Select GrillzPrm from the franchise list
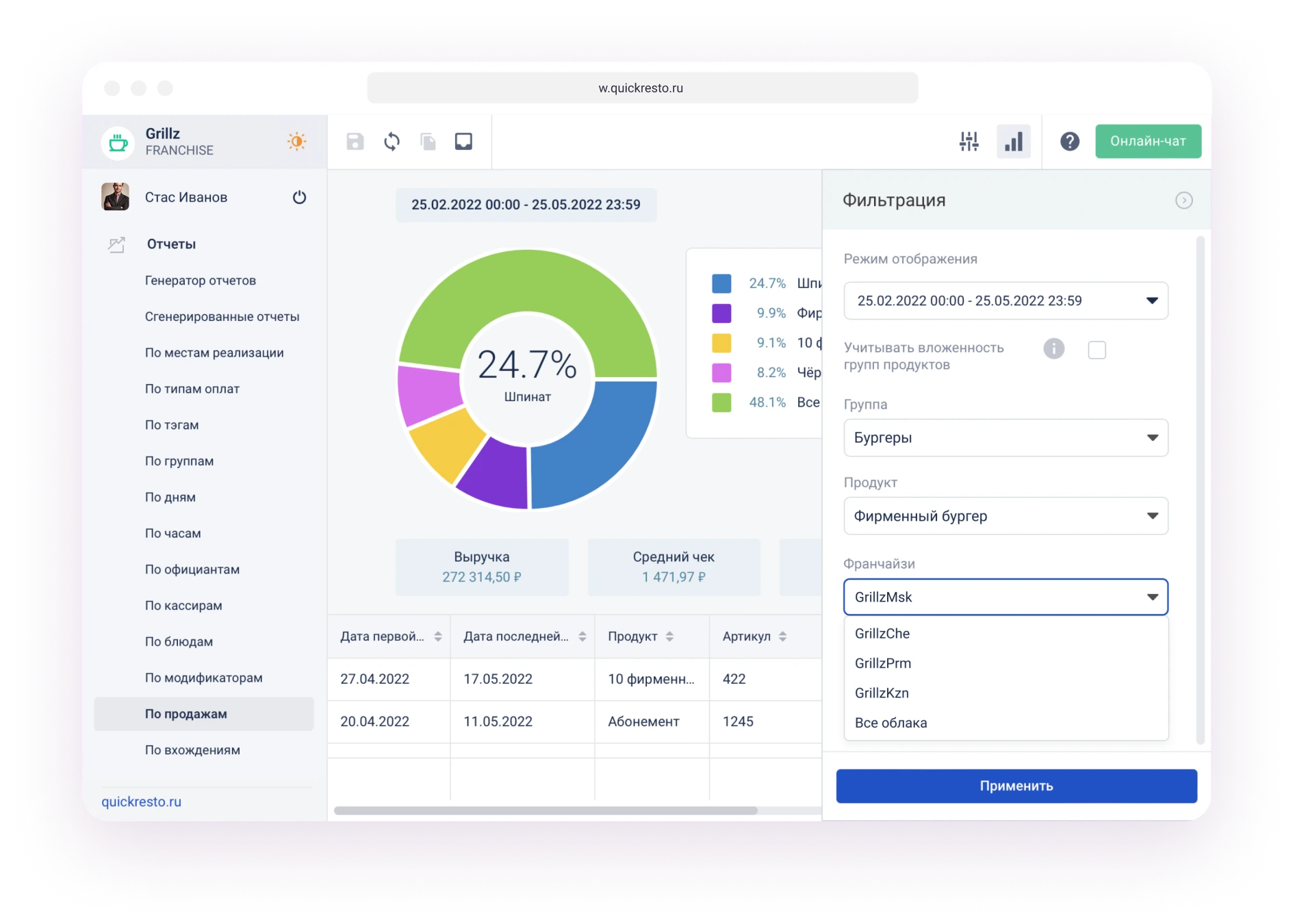Viewport: 1295px width, 924px height. point(883,663)
